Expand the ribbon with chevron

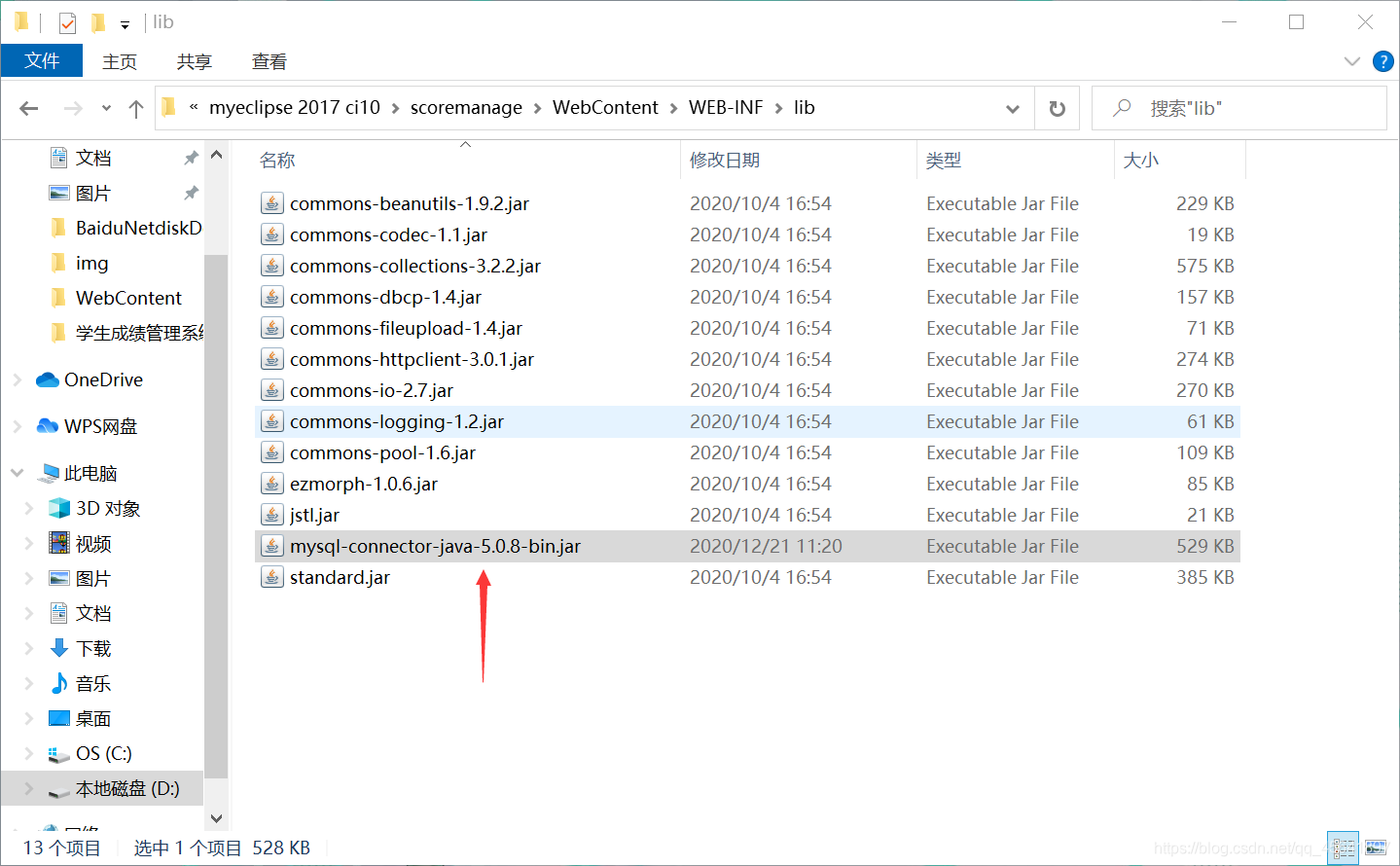tap(1351, 61)
